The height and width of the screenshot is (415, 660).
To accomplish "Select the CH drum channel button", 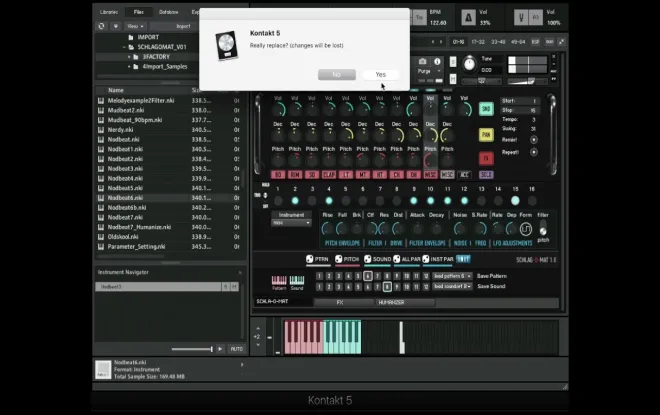I will tap(397, 175).
